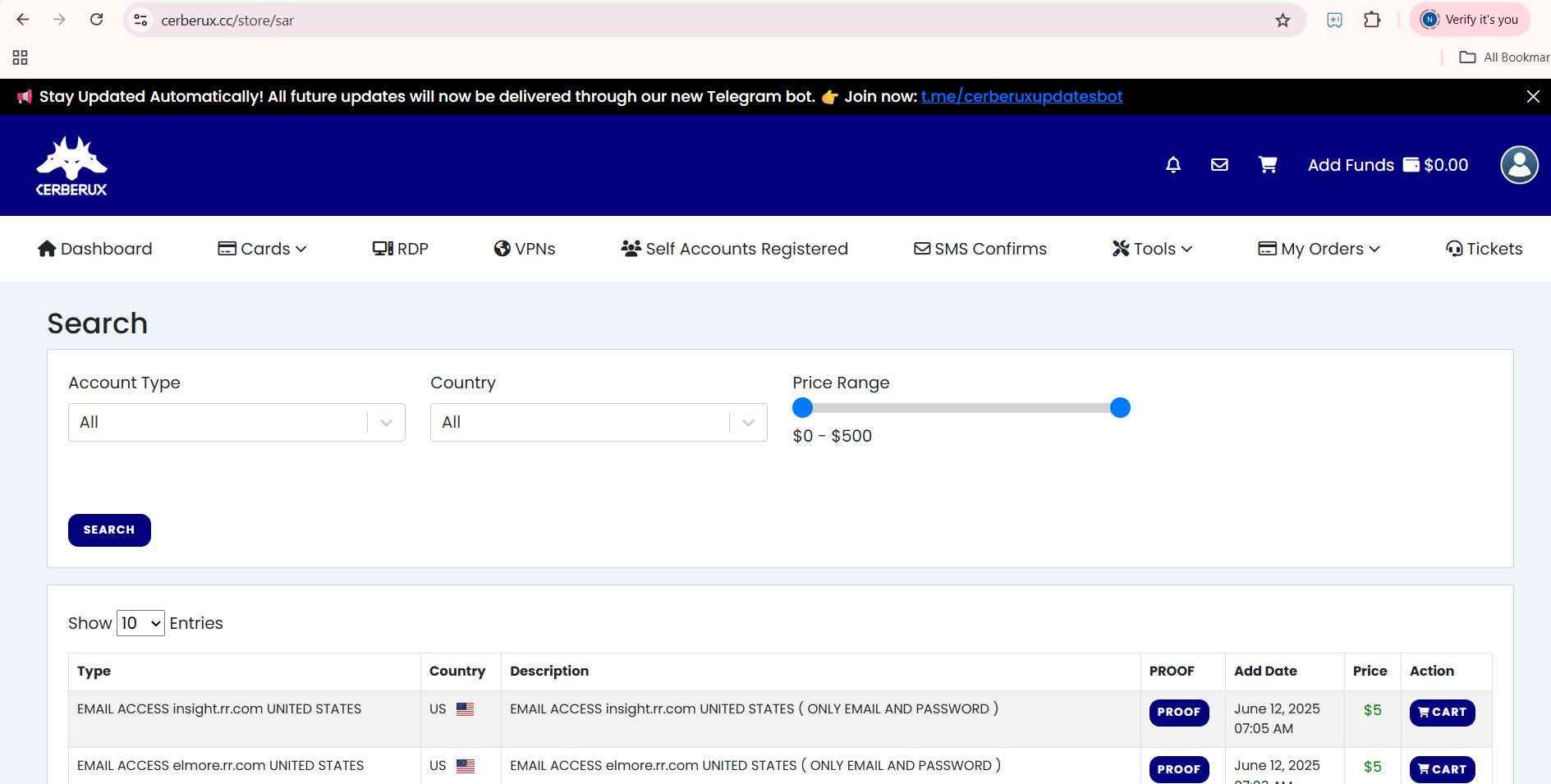Open SMS Confirms navigation item
The image size is (1551, 784).
(980, 249)
